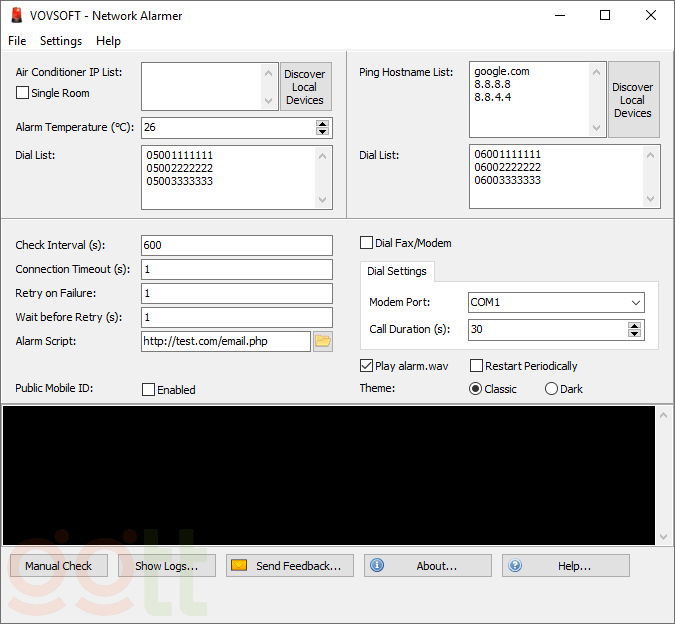Decrease Alarm Temperature with down arrow
The image size is (675, 624).
[322, 132]
